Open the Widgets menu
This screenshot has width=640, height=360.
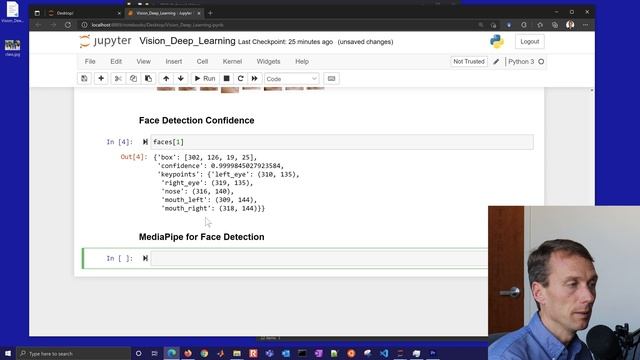pos(268,62)
